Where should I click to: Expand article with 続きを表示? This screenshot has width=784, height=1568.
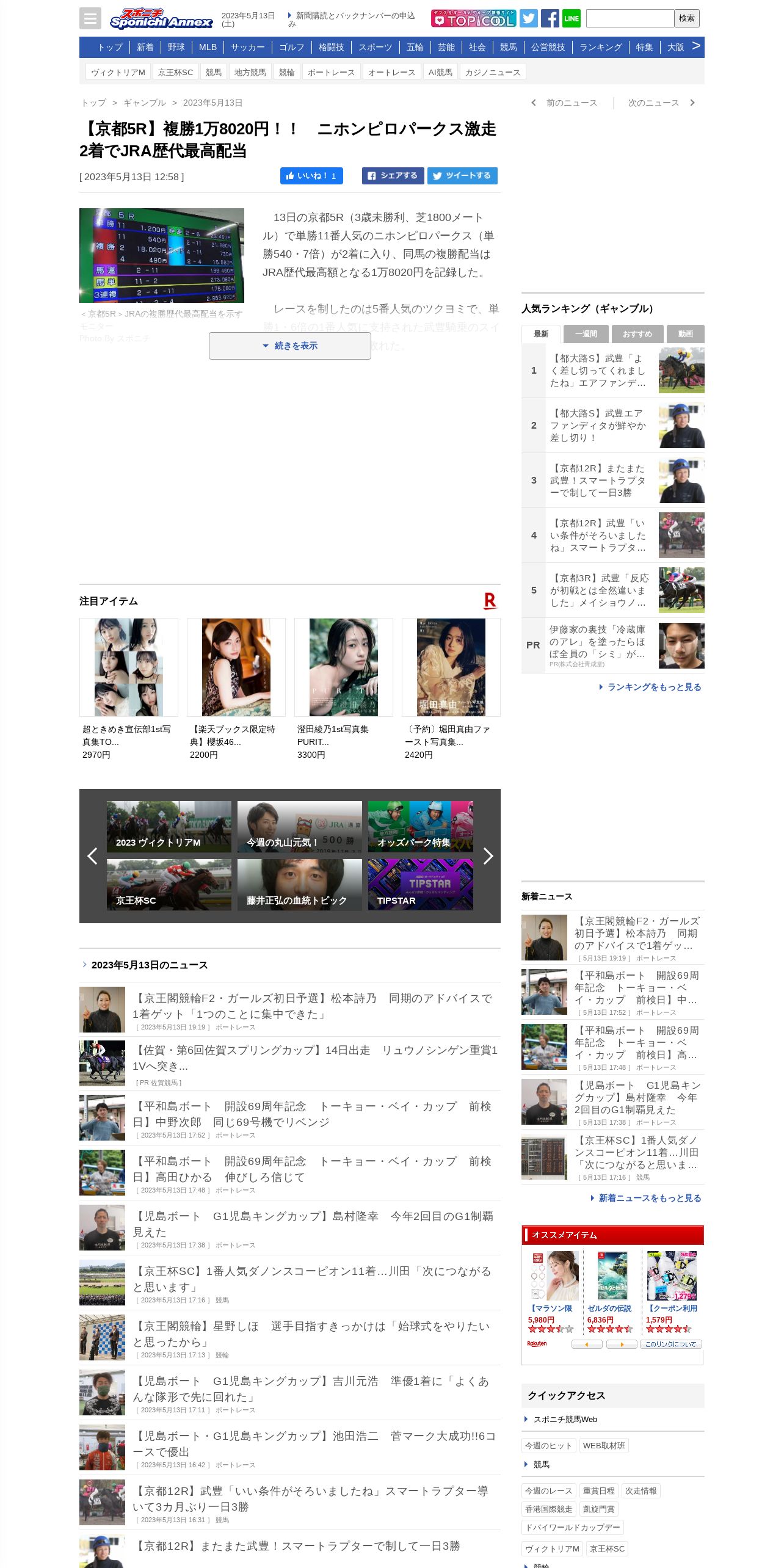[x=290, y=346]
